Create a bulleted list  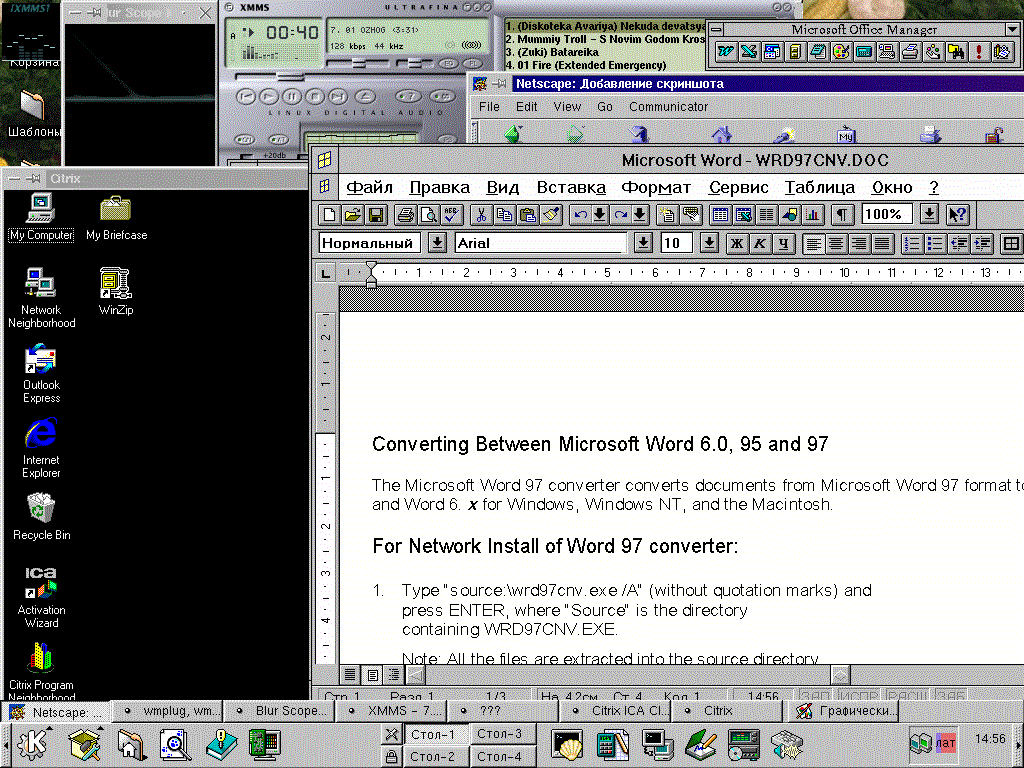pos(935,244)
